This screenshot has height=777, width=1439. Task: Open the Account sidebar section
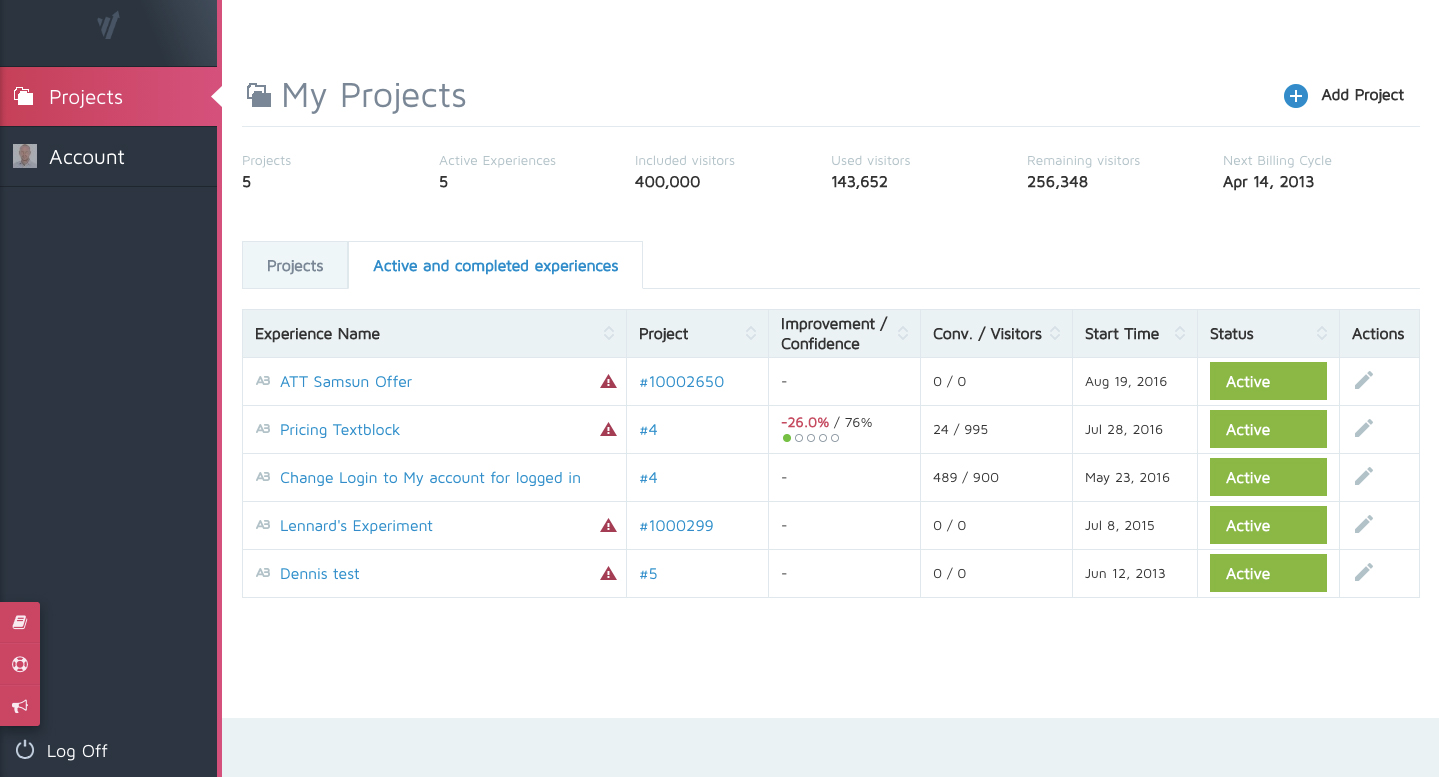coord(109,157)
